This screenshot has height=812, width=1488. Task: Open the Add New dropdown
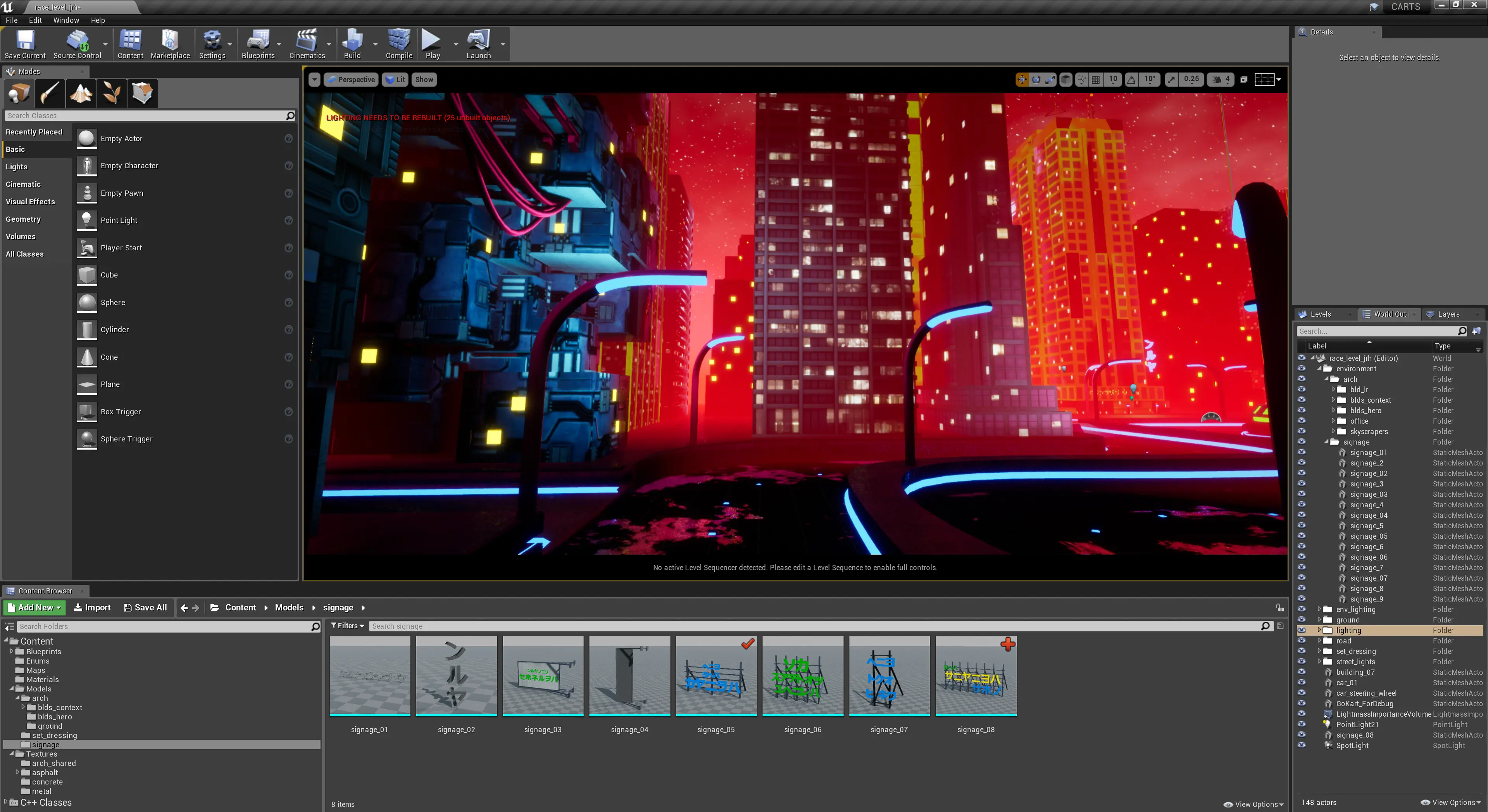click(34, 608)
